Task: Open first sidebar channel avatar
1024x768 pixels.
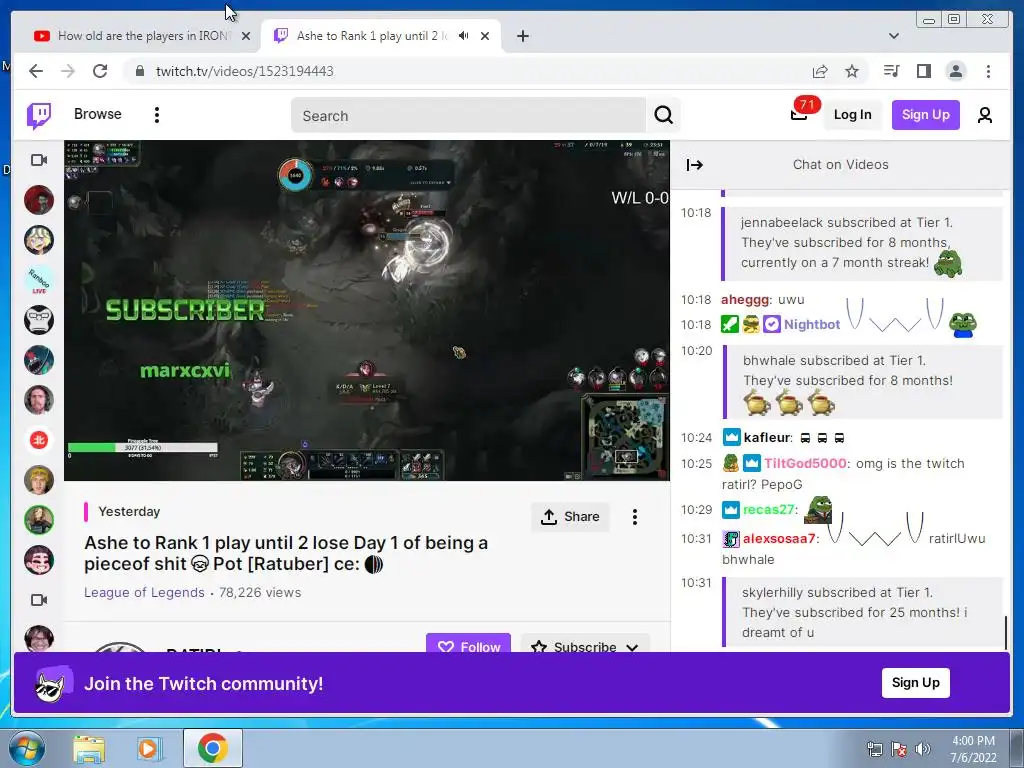Action: point(39,200)
